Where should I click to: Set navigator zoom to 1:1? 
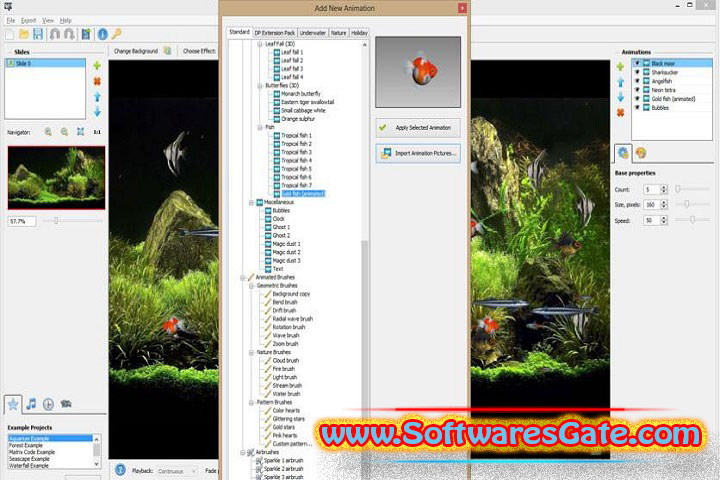tap(97, 132)
